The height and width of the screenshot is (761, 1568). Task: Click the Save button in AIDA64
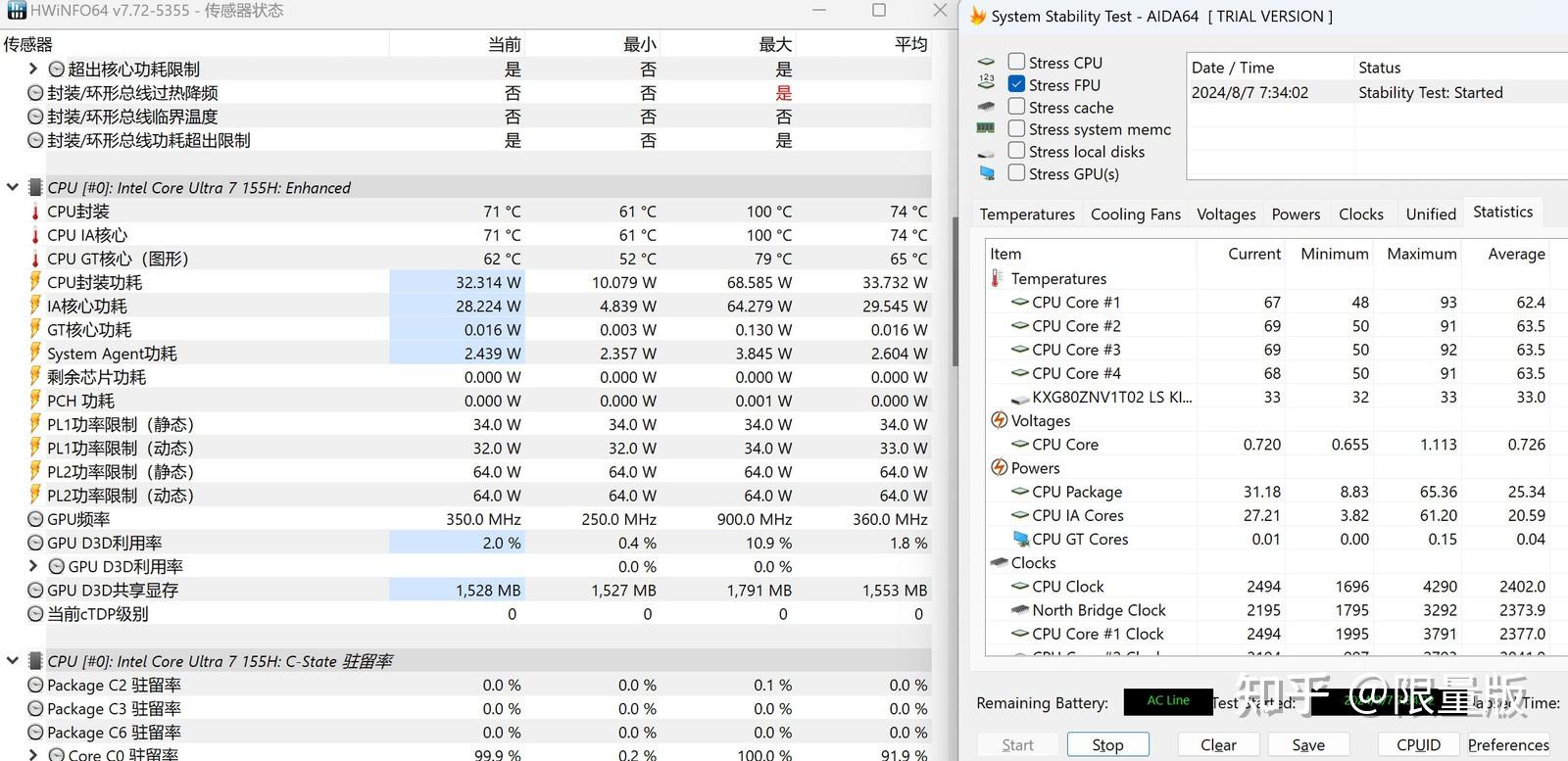pos(1308,745)
